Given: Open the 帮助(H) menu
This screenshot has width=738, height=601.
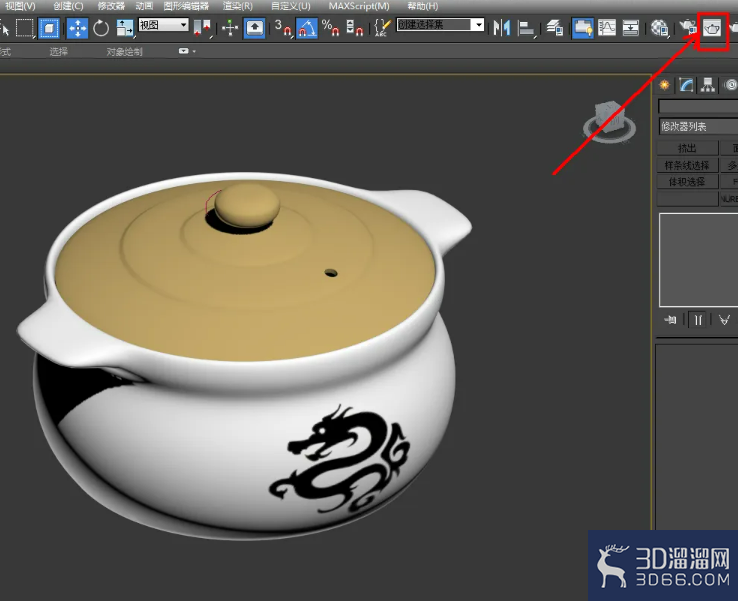Looking at the screenshot, I should 423,6.
